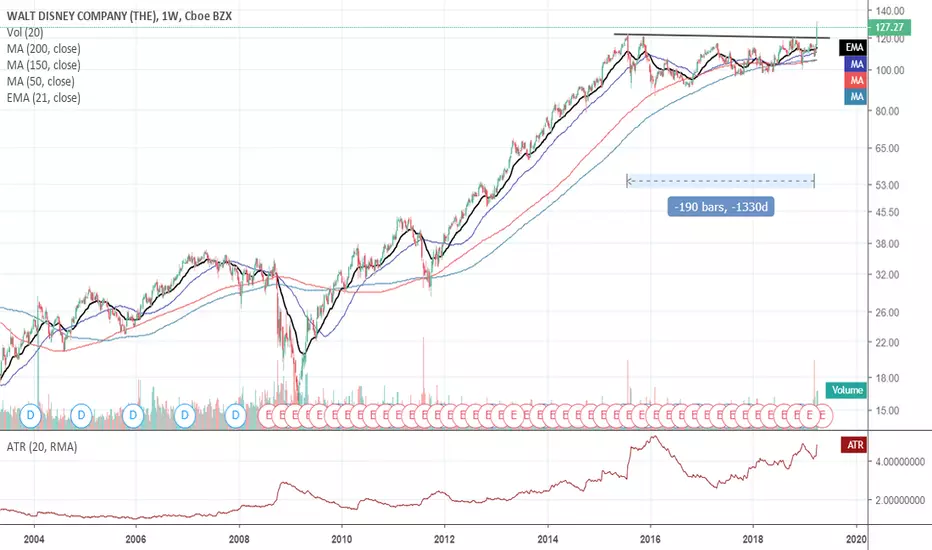The width and height of the screenshot is (932, 550).
Task: Click the dividend D marker nearest 2006
Action: (x=133, y=414)
